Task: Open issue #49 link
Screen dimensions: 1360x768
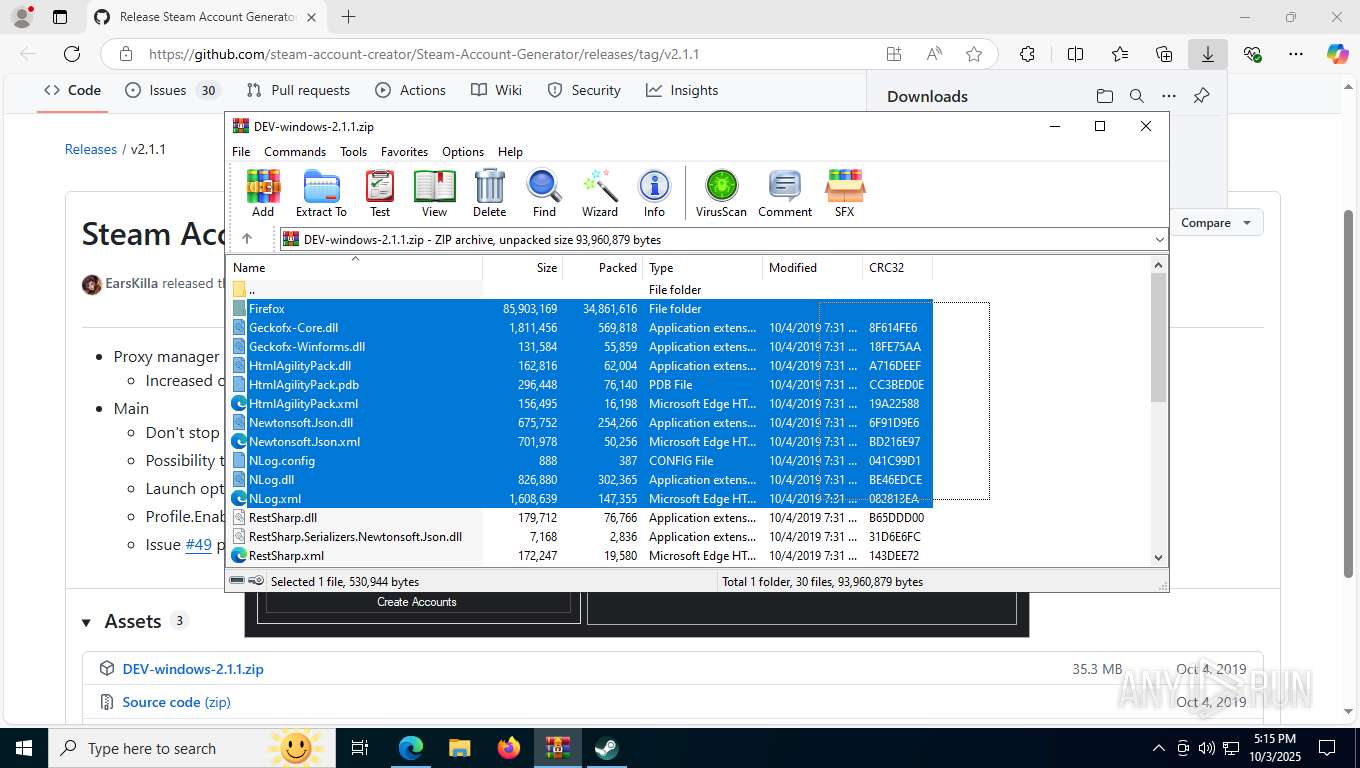Action: point(199,545)
